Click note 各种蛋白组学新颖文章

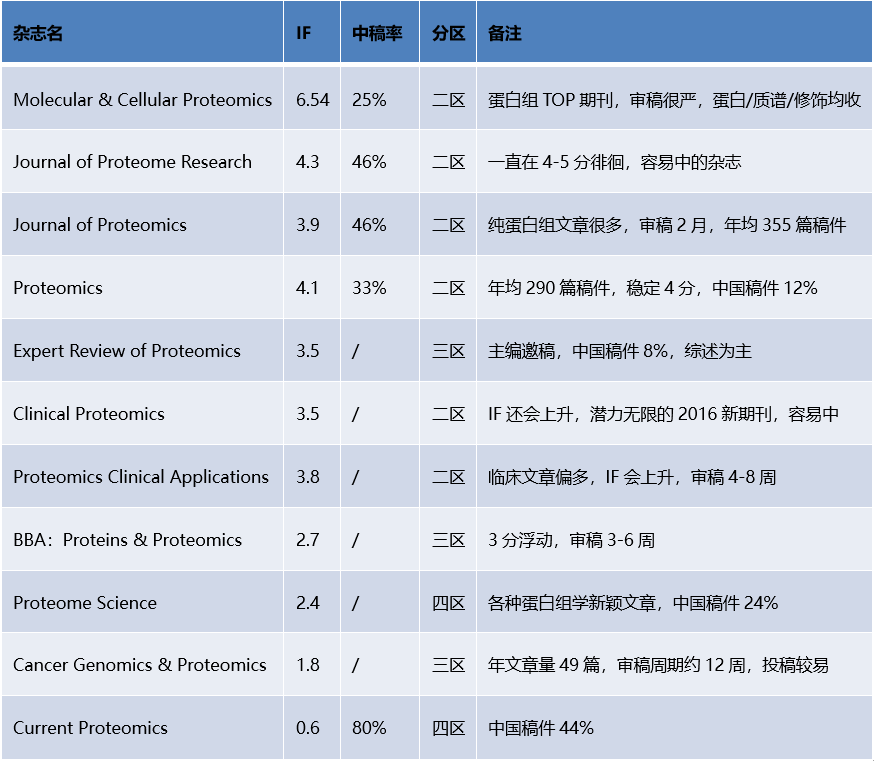[x=633, y=603]
